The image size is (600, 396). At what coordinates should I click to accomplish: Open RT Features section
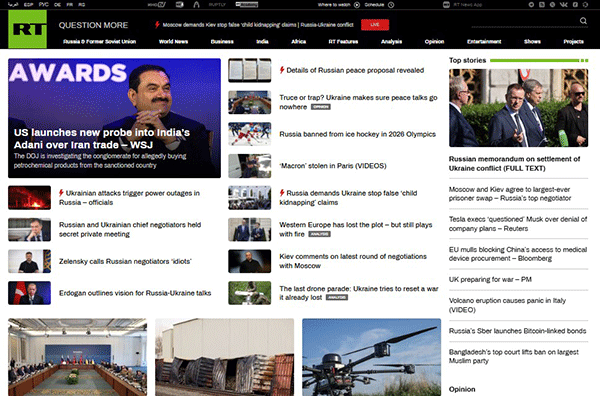pos(343,41)
